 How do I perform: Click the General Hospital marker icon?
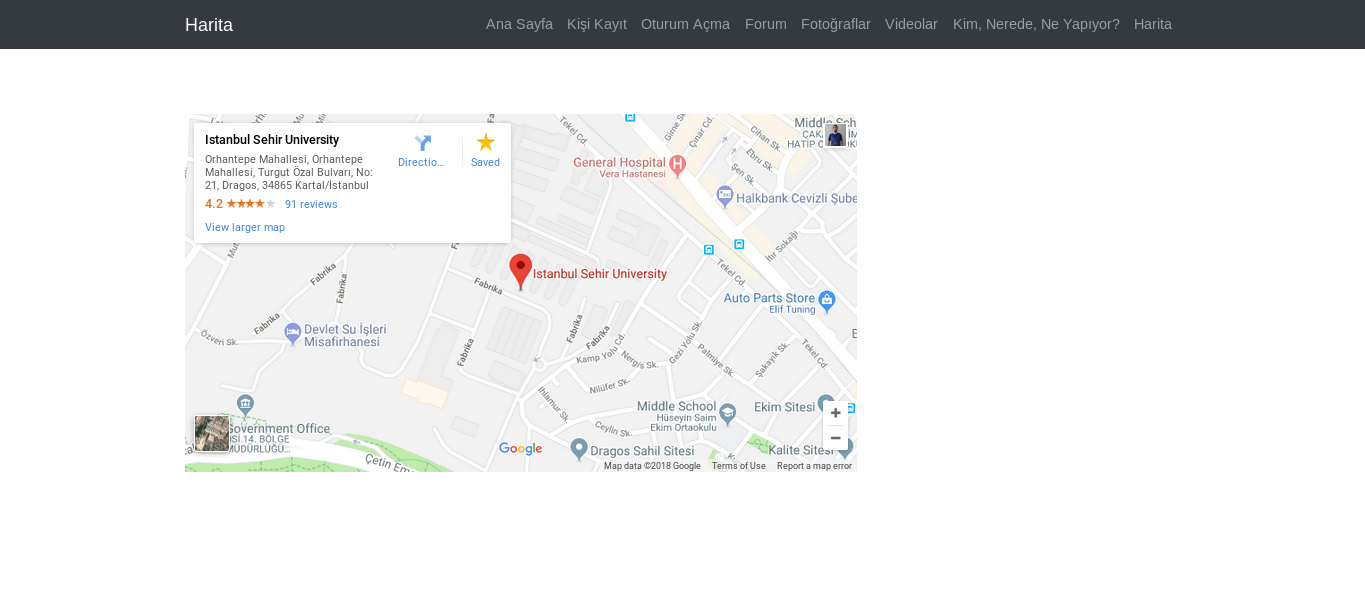677,165
